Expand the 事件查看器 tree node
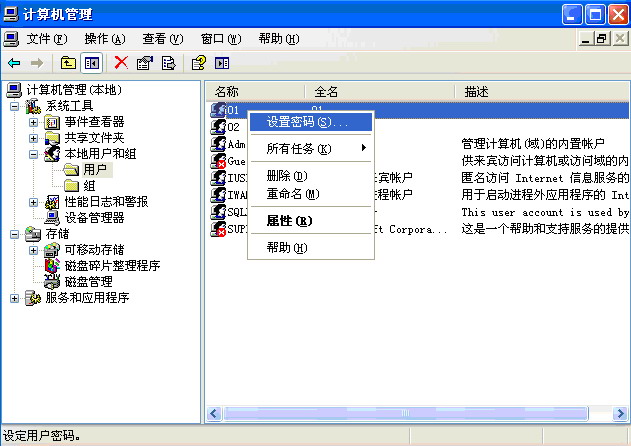The image size is (631, 446). point(33,122)
